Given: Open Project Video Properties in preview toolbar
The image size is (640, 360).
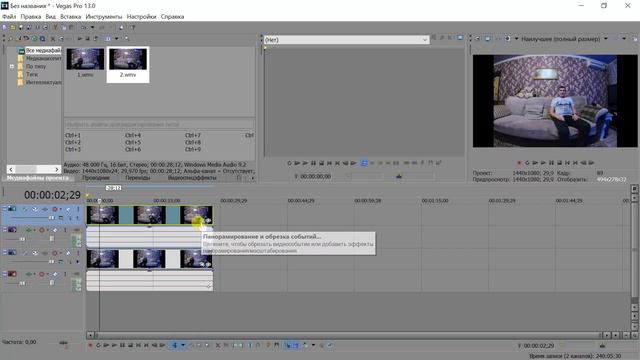Looking at the screenshot, I should pos(477,39).
